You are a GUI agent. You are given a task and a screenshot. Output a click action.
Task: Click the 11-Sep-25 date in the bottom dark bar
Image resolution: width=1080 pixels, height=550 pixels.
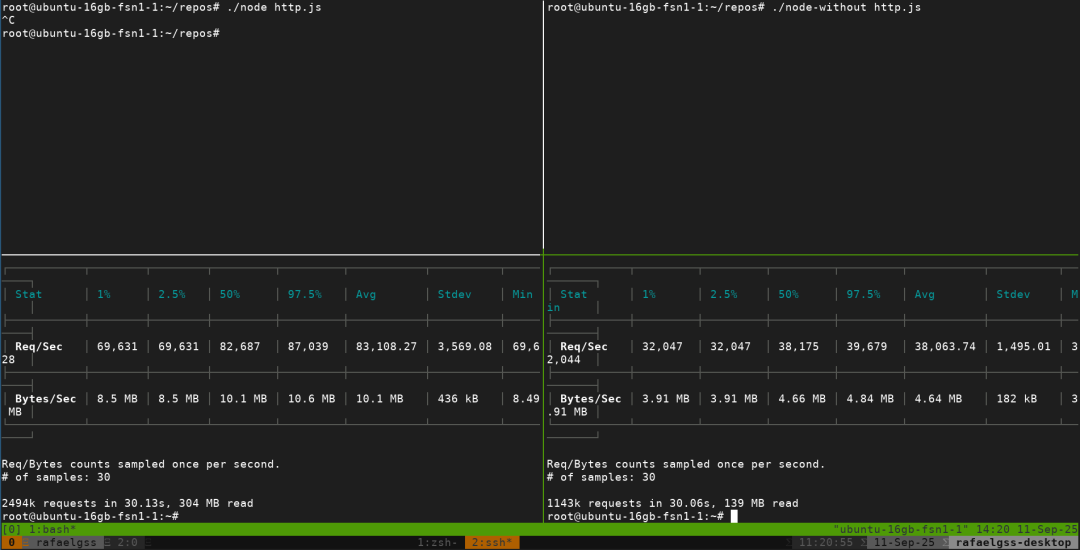coord(904,542)
